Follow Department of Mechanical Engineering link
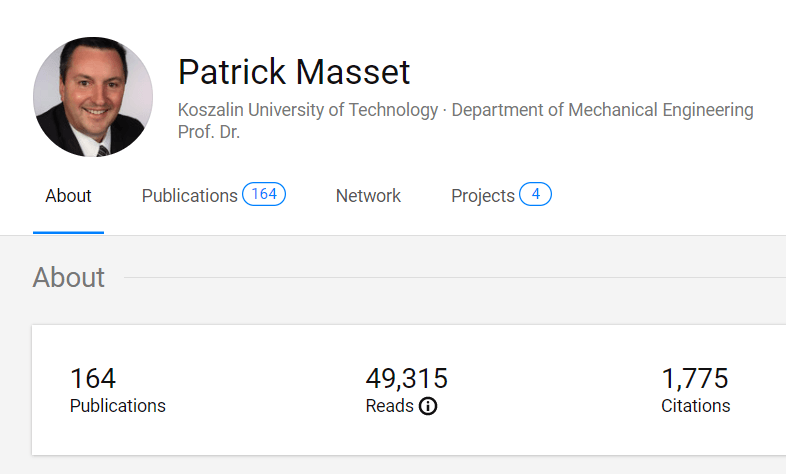This screenshot has height=474, width=786. pos(602,110)
